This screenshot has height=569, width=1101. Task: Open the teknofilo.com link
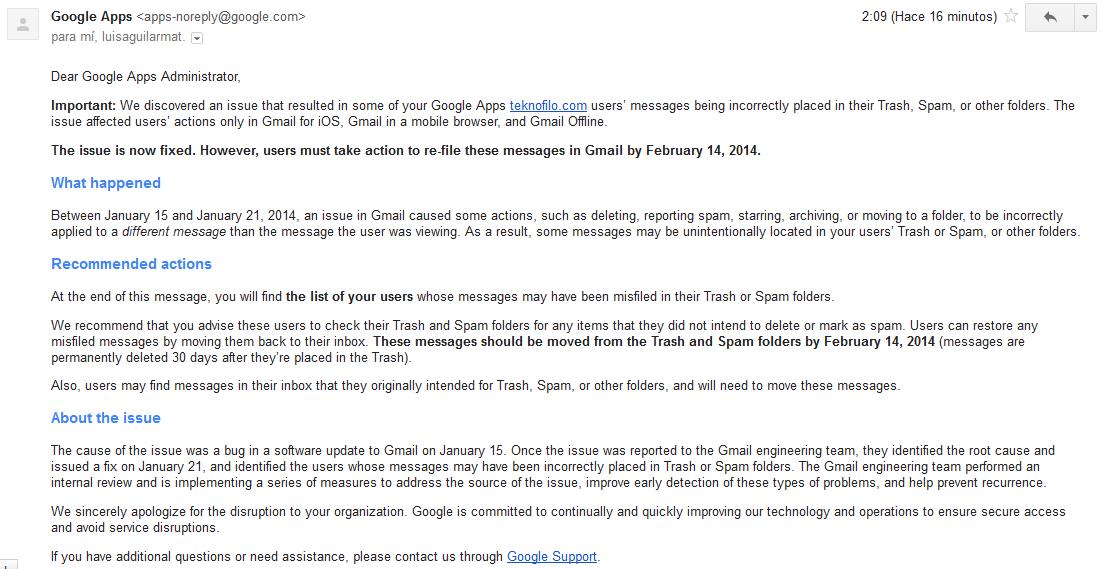[548, 106]
